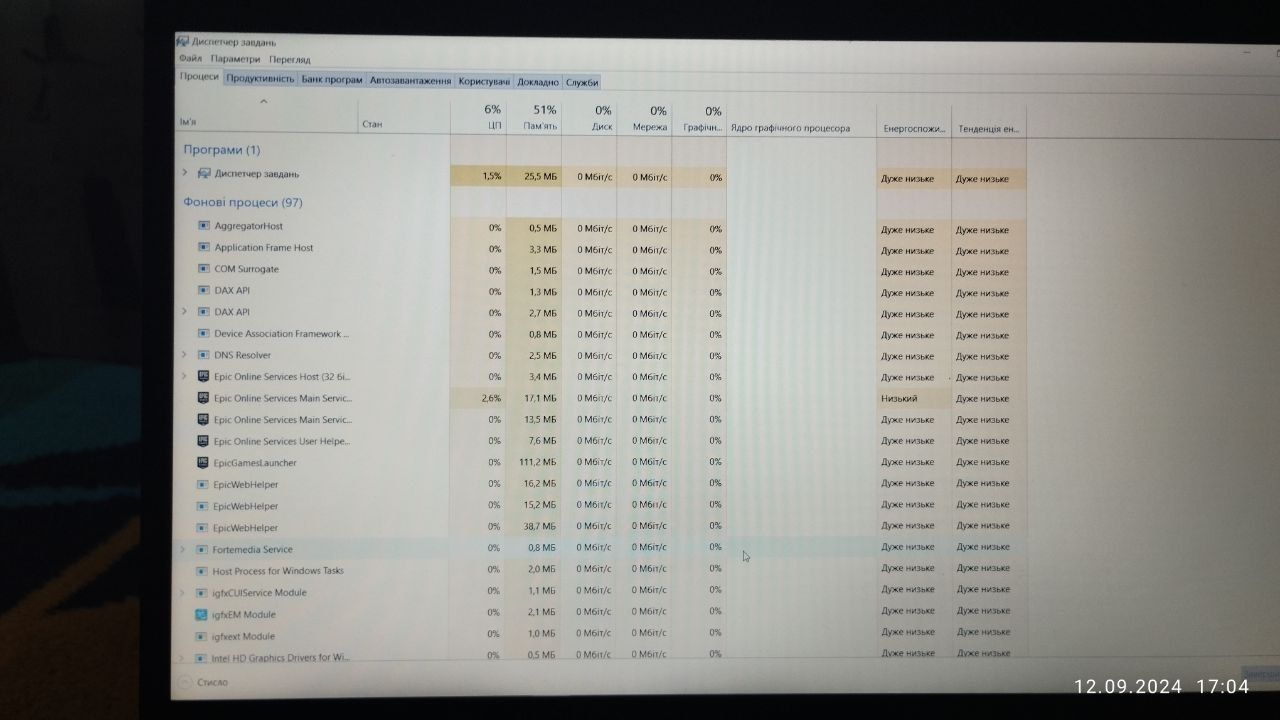Click the 25,5 МБ memory cell

pyautogui.click(x=534, y=176)
